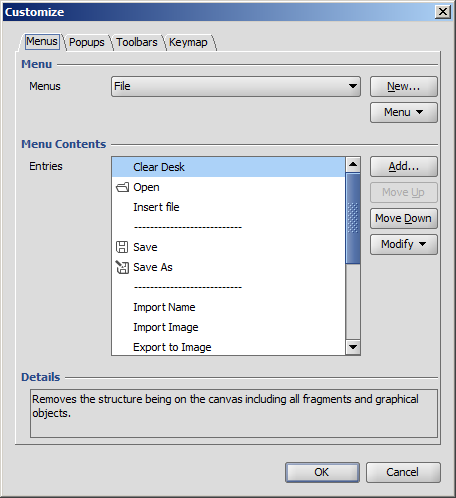Viewport: 456px width, 498px height.
Task: Select the Clear Desk entry
Action: [229, 167]
